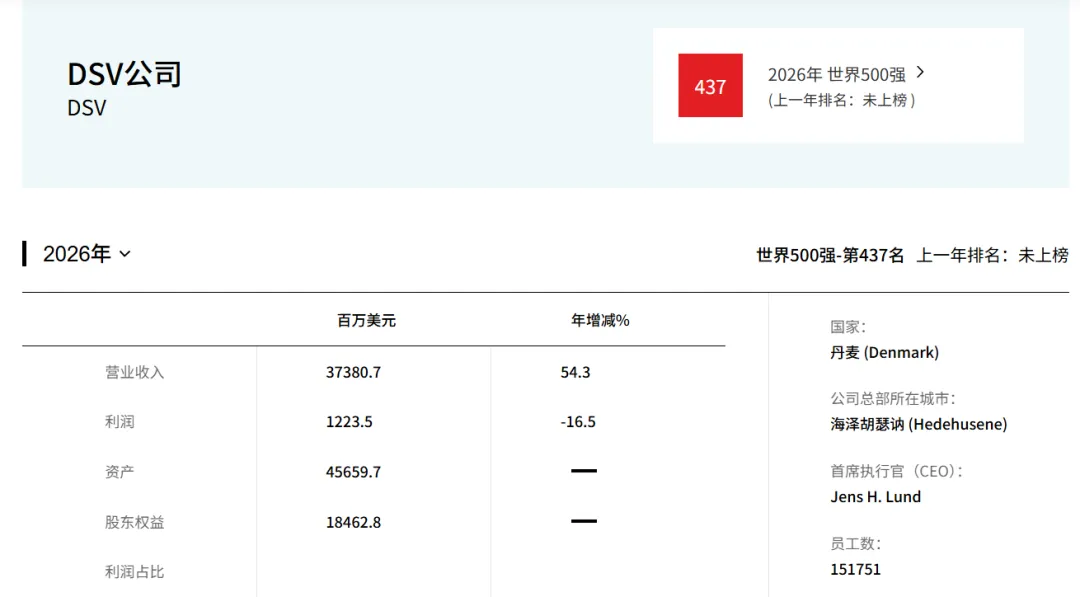Click the DSV English name subtitle
This screenshot has width=1080, height=597.
(x=87, y=108)
